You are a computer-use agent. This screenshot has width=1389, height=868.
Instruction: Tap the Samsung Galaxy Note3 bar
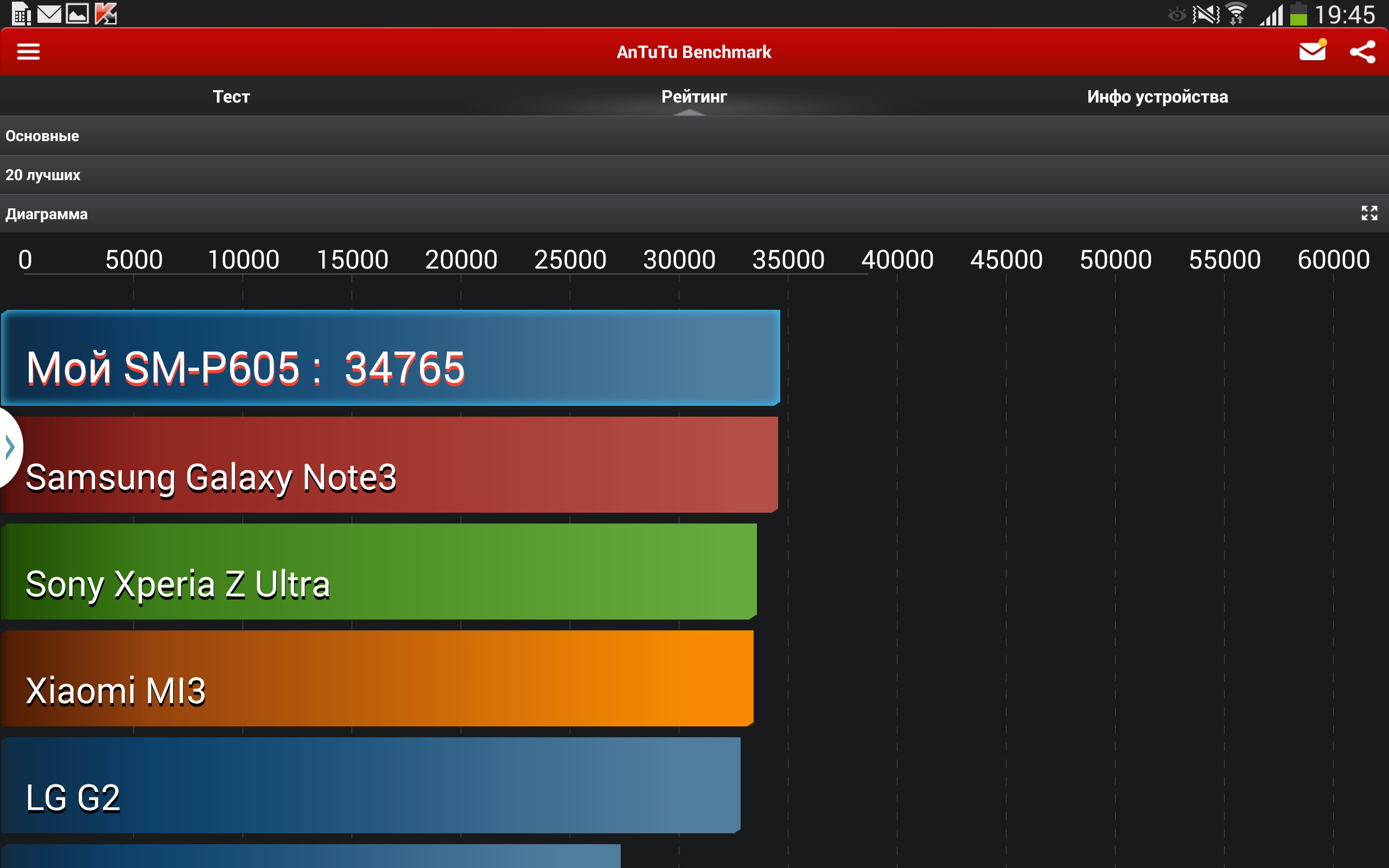390,465
